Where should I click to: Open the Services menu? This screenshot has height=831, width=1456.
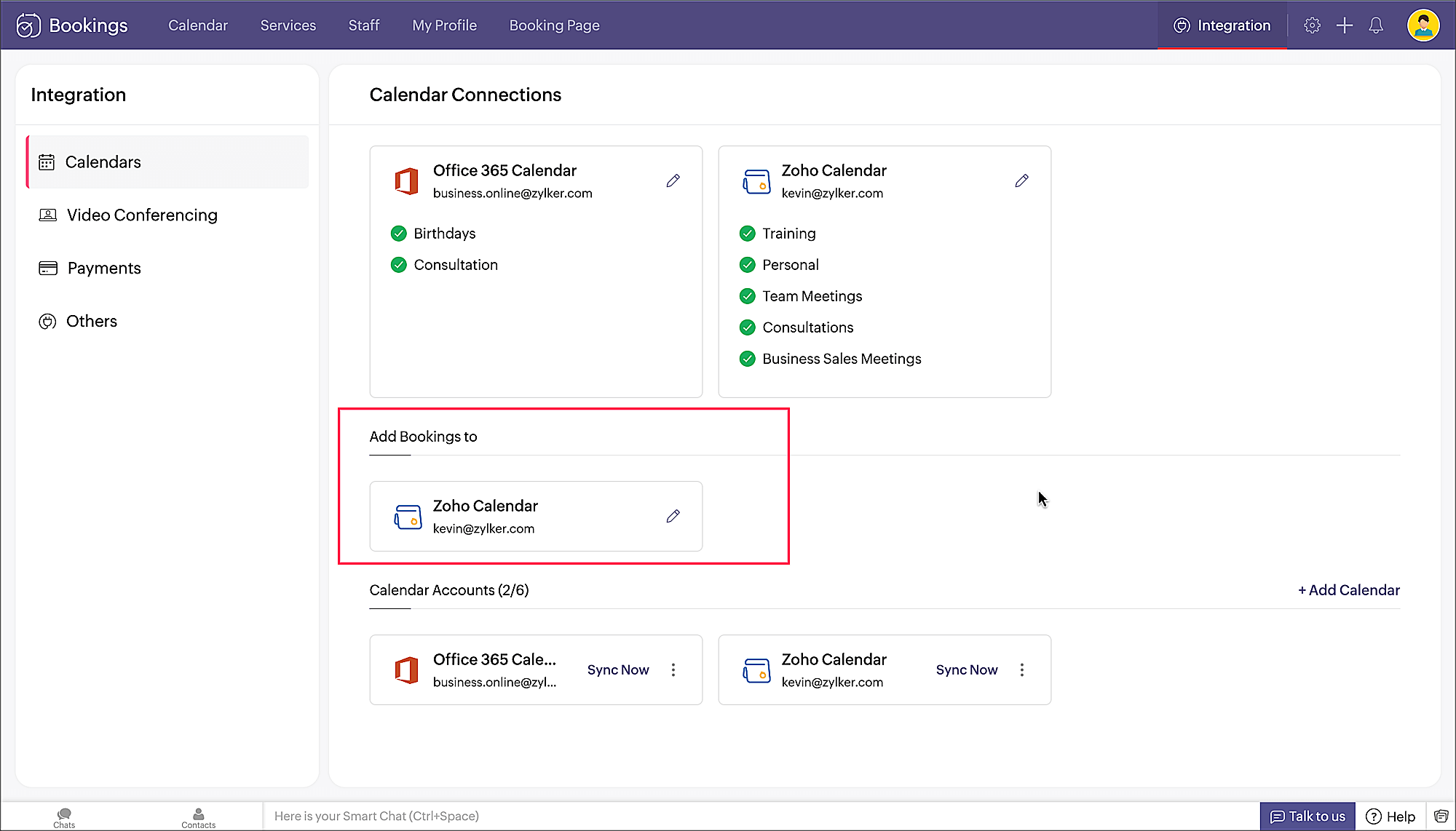pos(288,25)
